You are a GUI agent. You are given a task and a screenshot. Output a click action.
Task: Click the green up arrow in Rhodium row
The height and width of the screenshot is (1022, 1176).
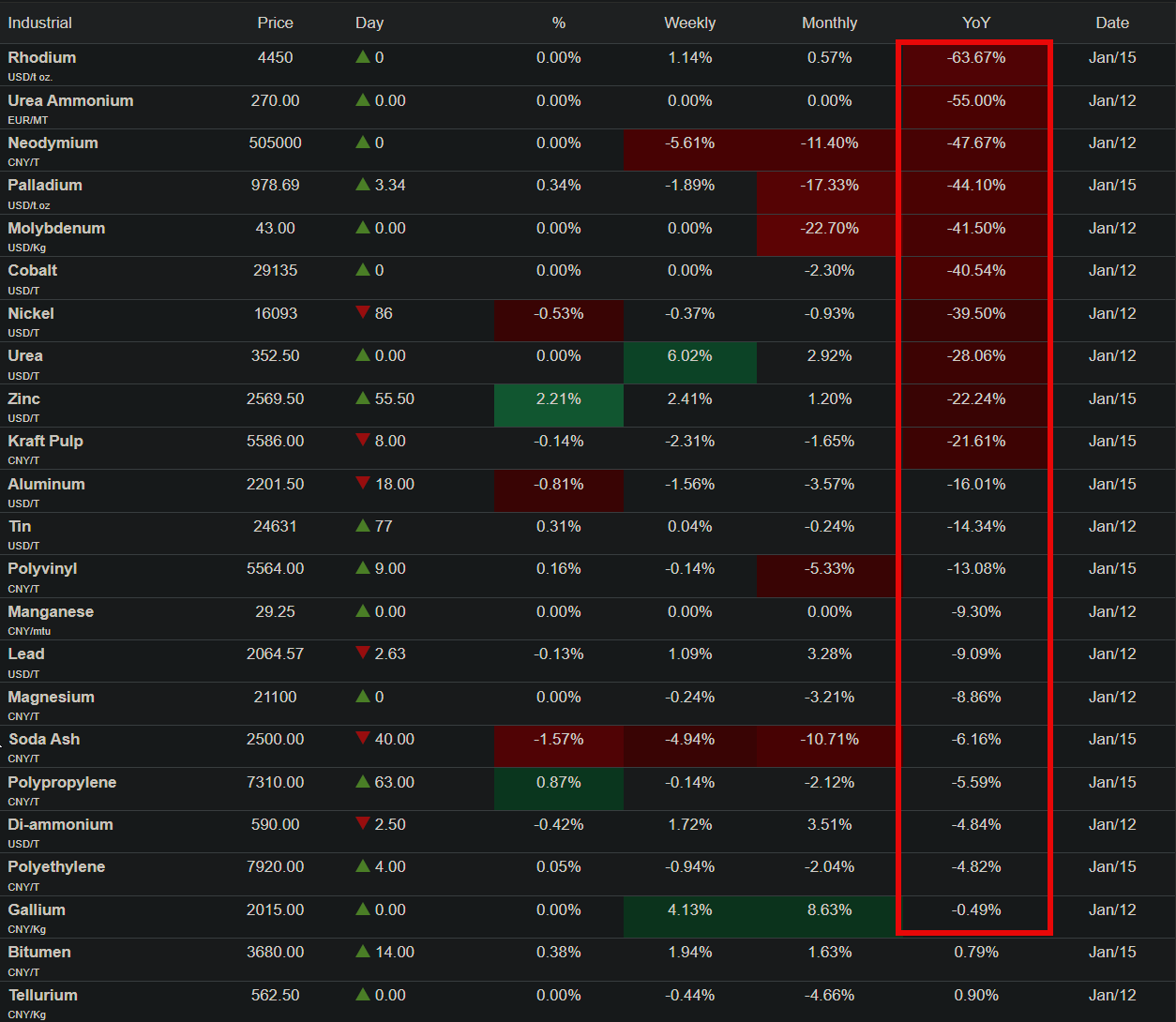pos(363,57)
